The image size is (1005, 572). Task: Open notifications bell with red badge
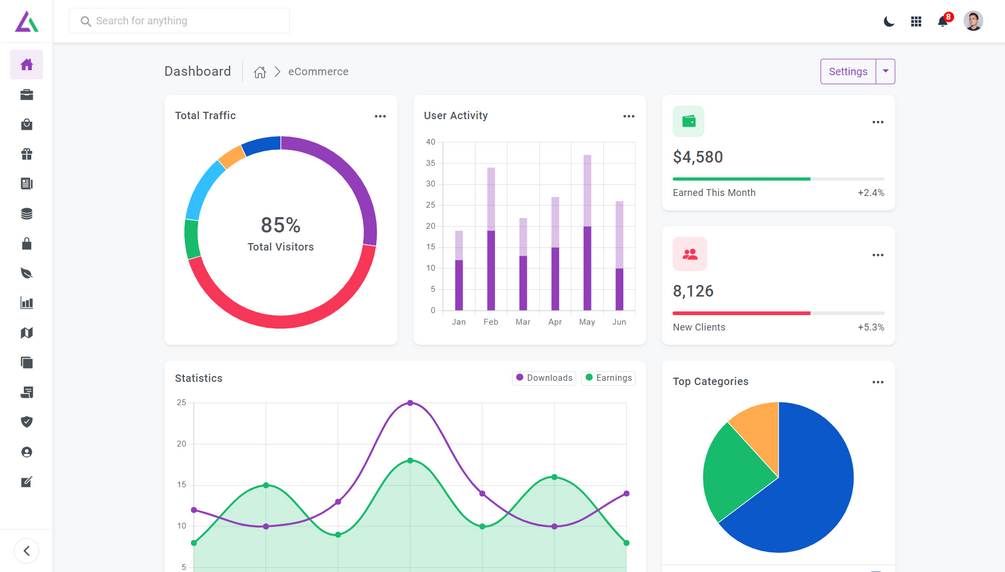coord(943,21)
